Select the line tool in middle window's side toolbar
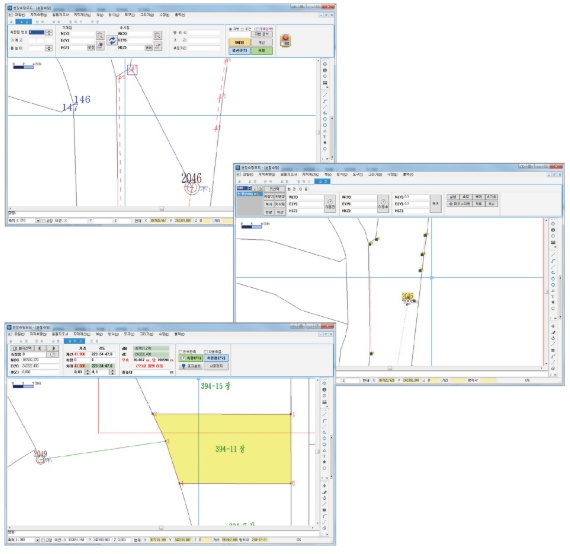The width and height of the screenshot is (570, 554). coord(553,254)
